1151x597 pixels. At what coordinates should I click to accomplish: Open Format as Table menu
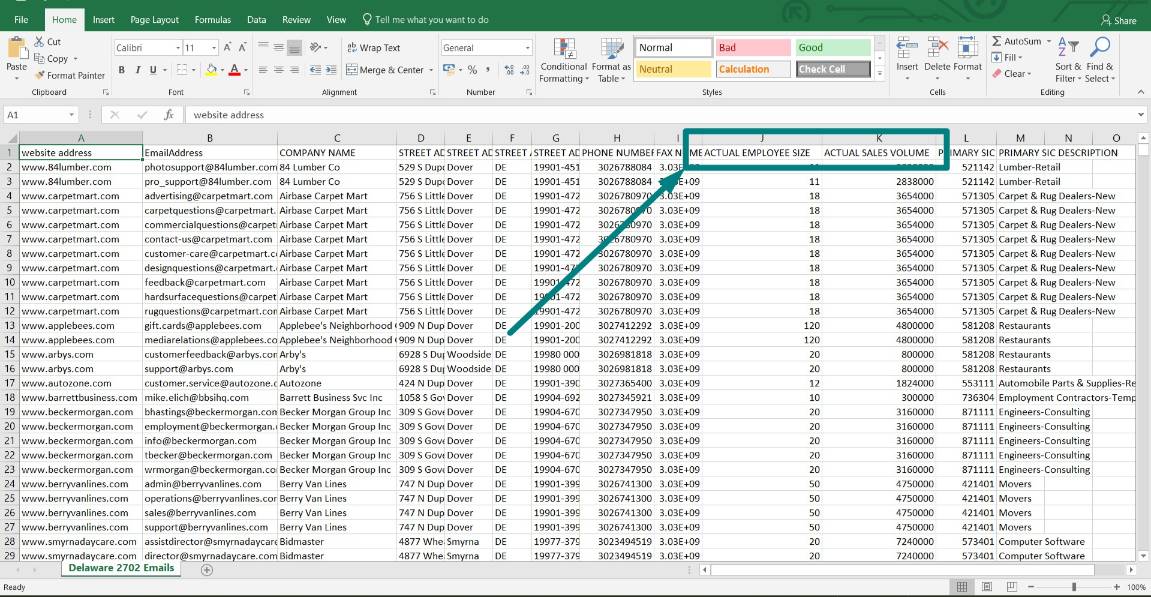point(611,60)
